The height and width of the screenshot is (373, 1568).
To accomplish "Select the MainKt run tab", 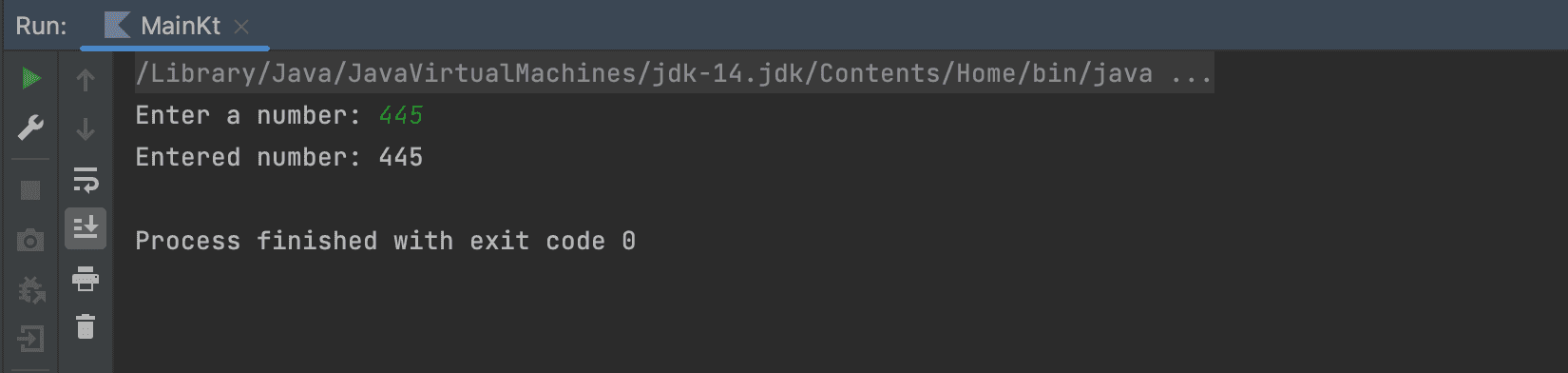I will [x=175, y=26].
